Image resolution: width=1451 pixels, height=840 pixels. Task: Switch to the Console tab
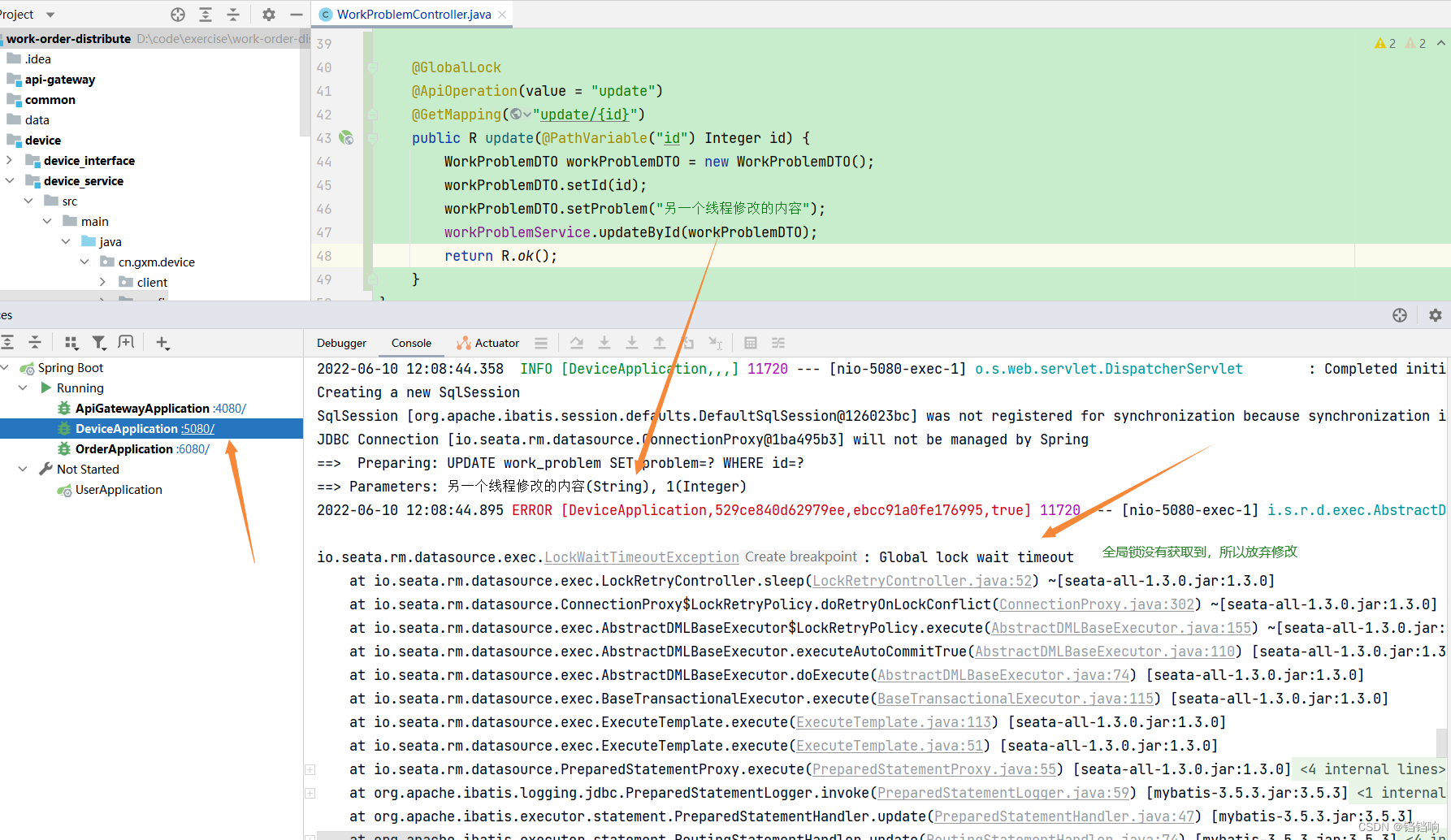[x=411, y=343]
